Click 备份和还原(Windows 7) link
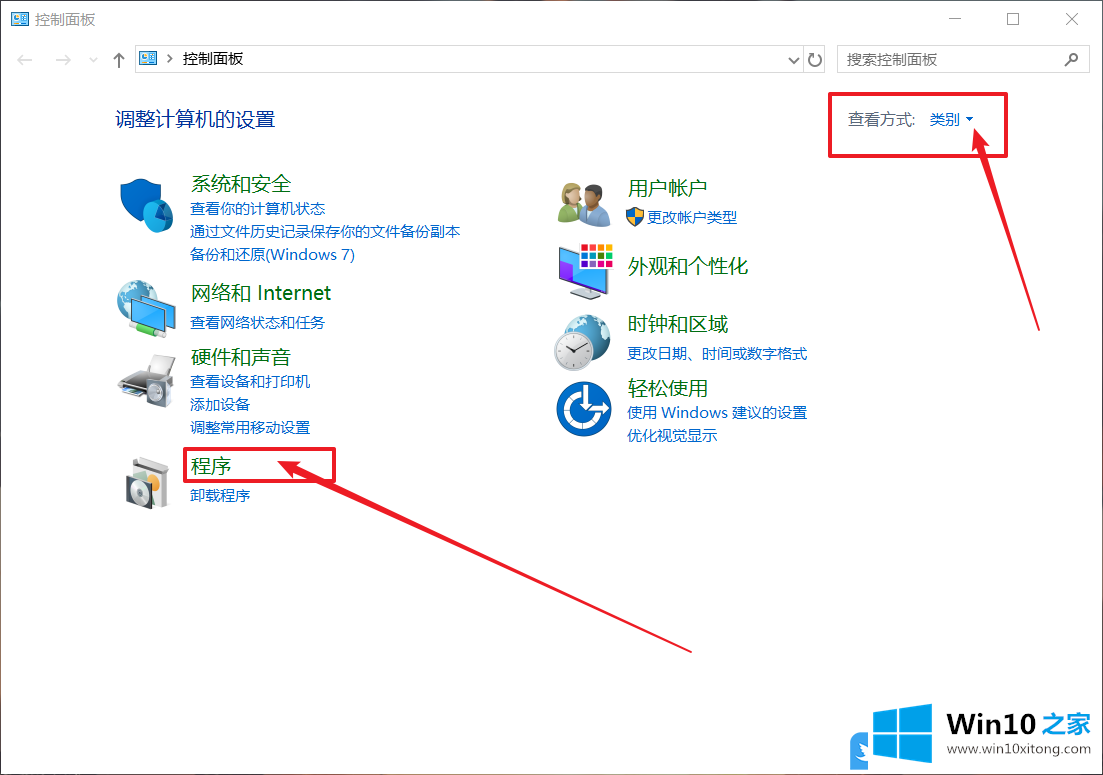The height and width of the screenshot is (775, 1103). pos(272,254)
